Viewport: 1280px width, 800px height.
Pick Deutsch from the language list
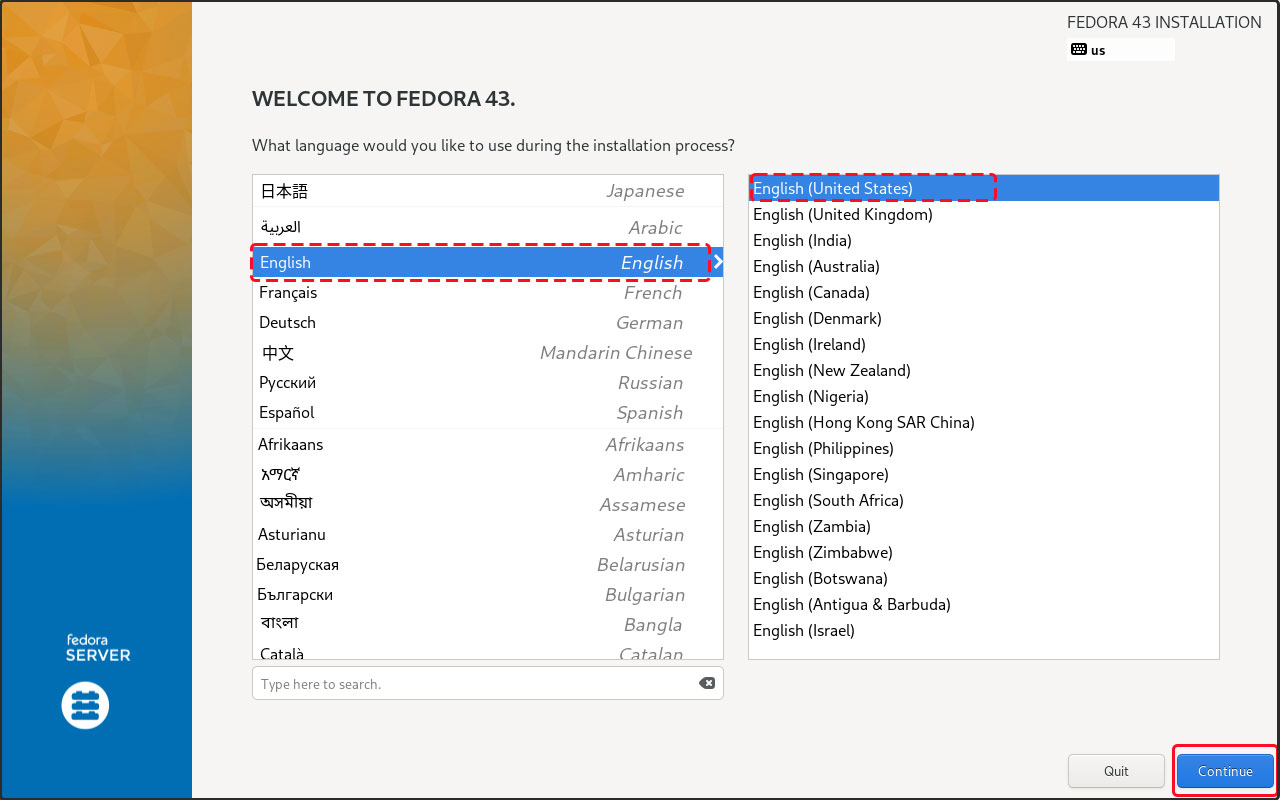(x=487, y=323)
